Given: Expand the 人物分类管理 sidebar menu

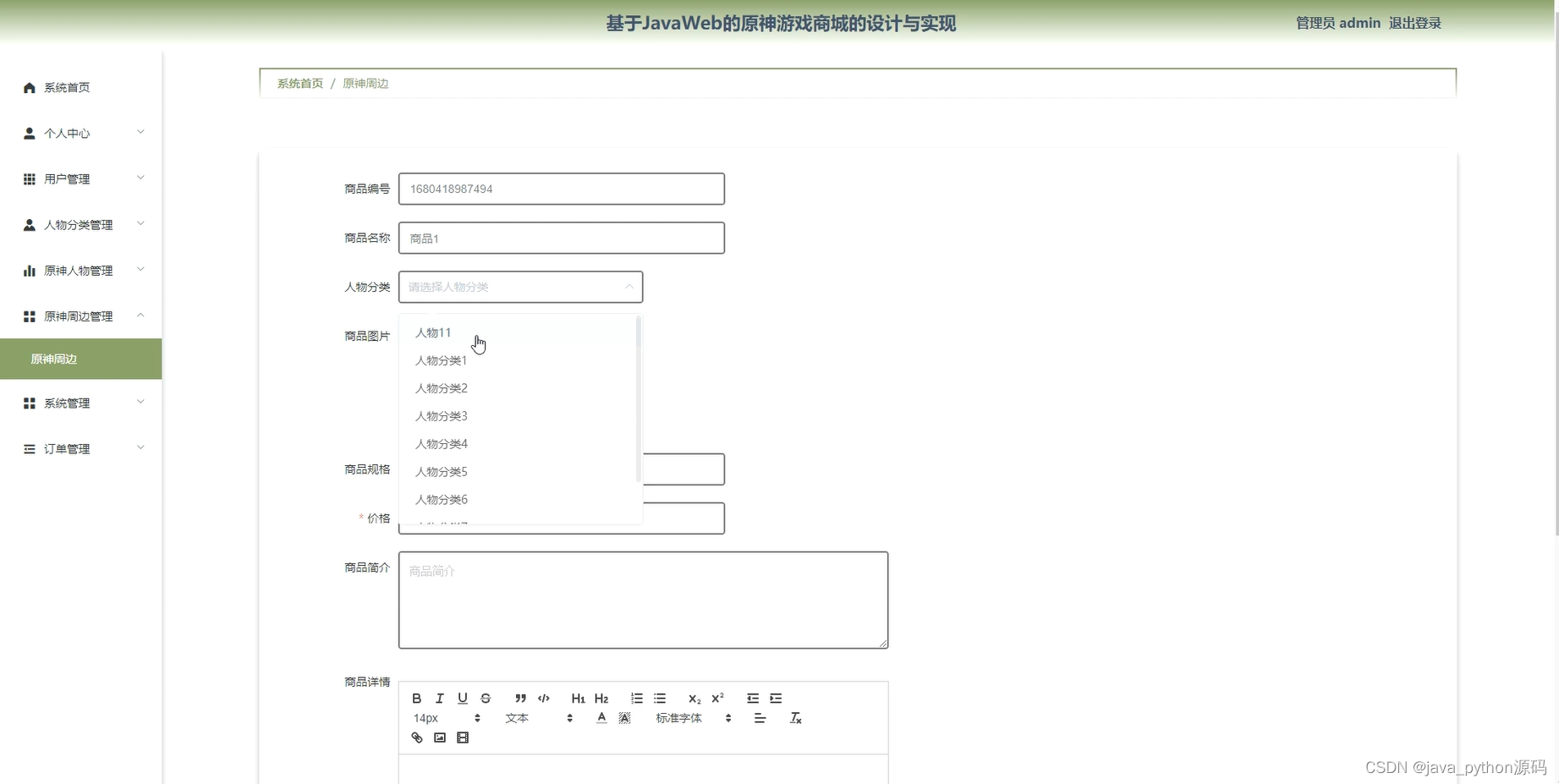Looking at the screenshot, I should pyautogui.click(x=81, y=224).
